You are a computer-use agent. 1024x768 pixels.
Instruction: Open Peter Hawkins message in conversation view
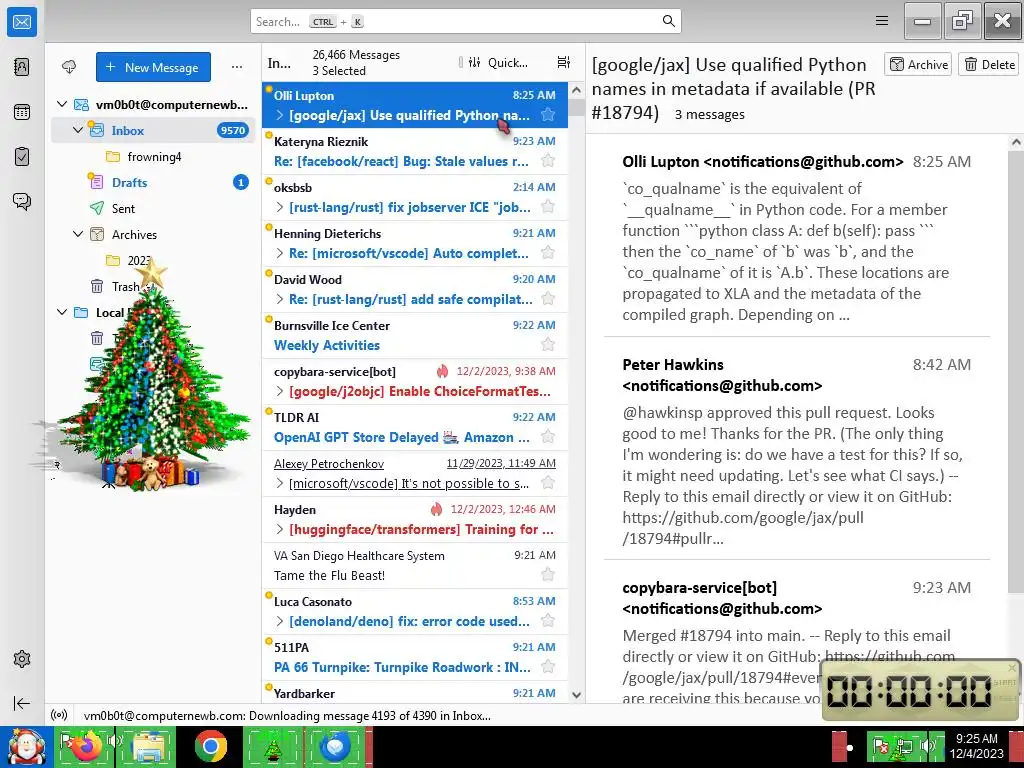(797, 449)
